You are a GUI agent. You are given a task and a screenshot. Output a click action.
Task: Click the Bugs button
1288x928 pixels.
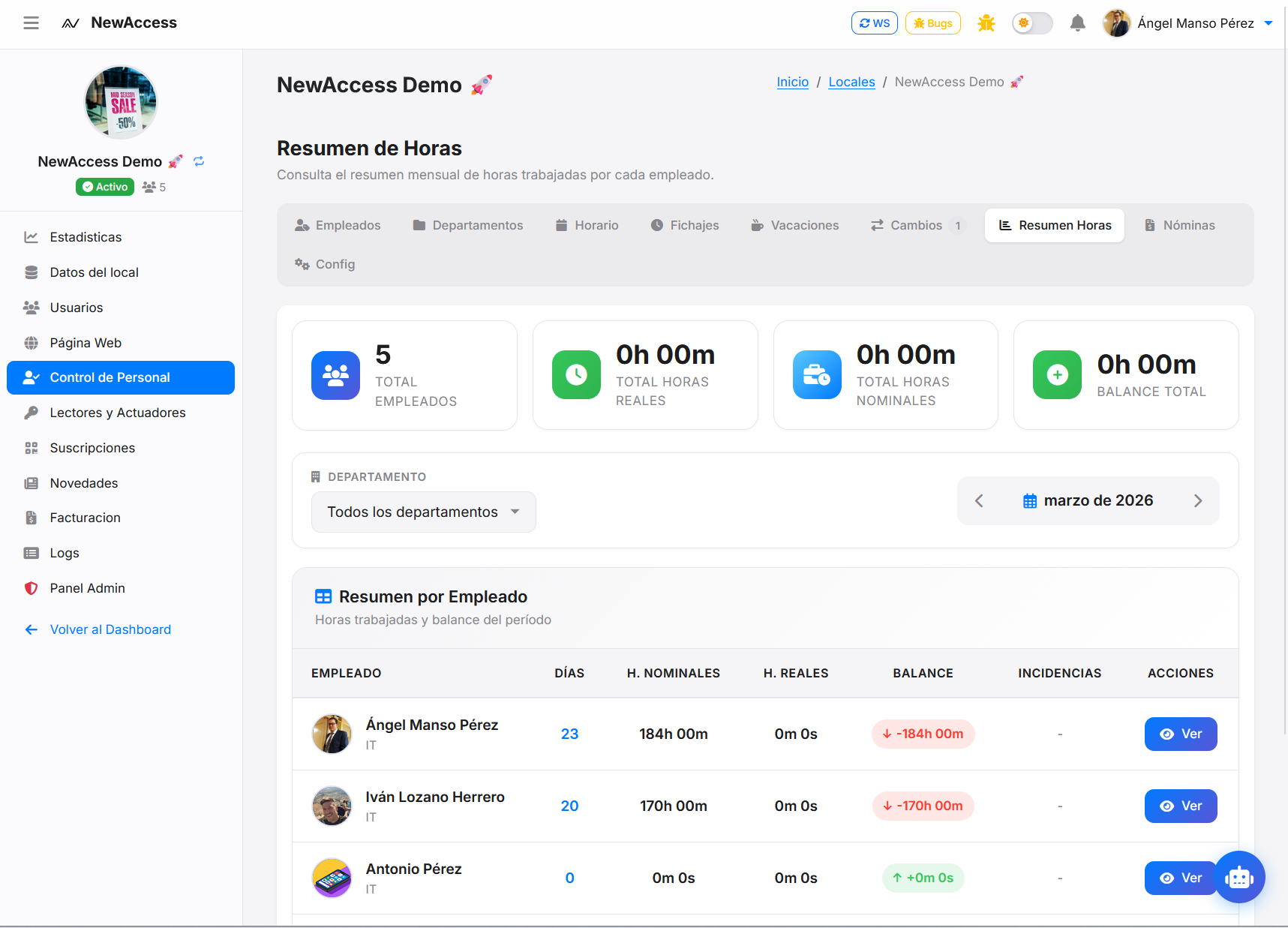point(932,23)
